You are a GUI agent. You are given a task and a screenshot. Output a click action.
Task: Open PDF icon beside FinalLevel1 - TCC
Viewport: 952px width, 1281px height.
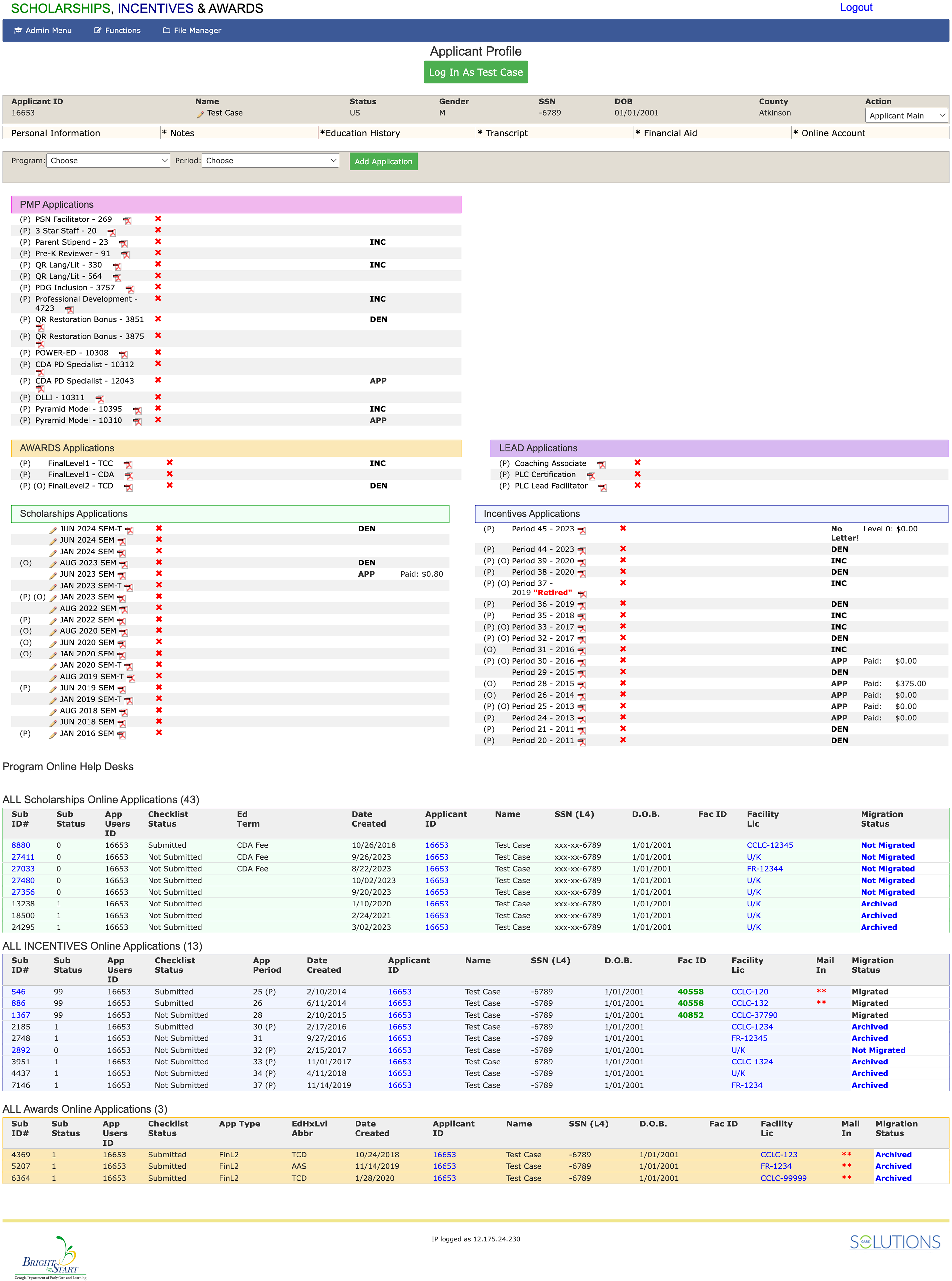tap(128, 465)
